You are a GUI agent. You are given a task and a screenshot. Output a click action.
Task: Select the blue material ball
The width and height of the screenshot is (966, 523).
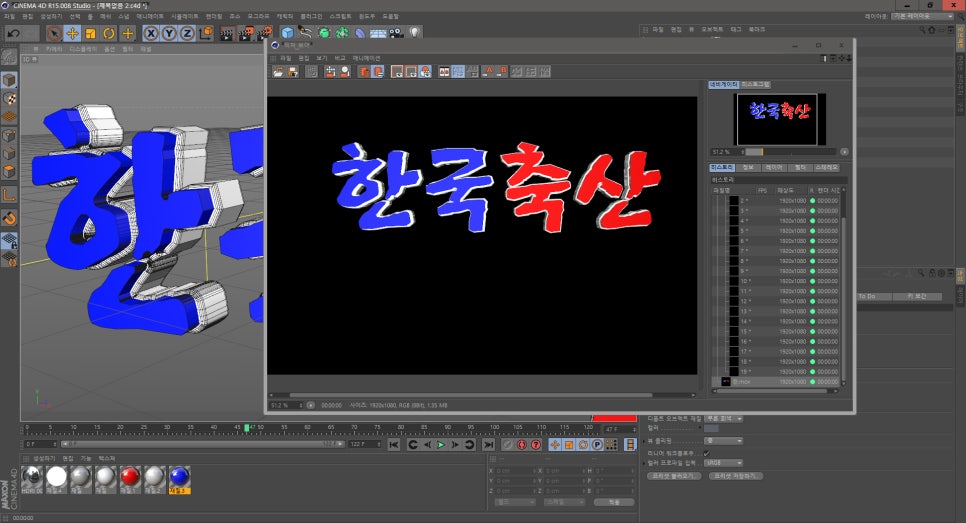click(x=179, y=477)
